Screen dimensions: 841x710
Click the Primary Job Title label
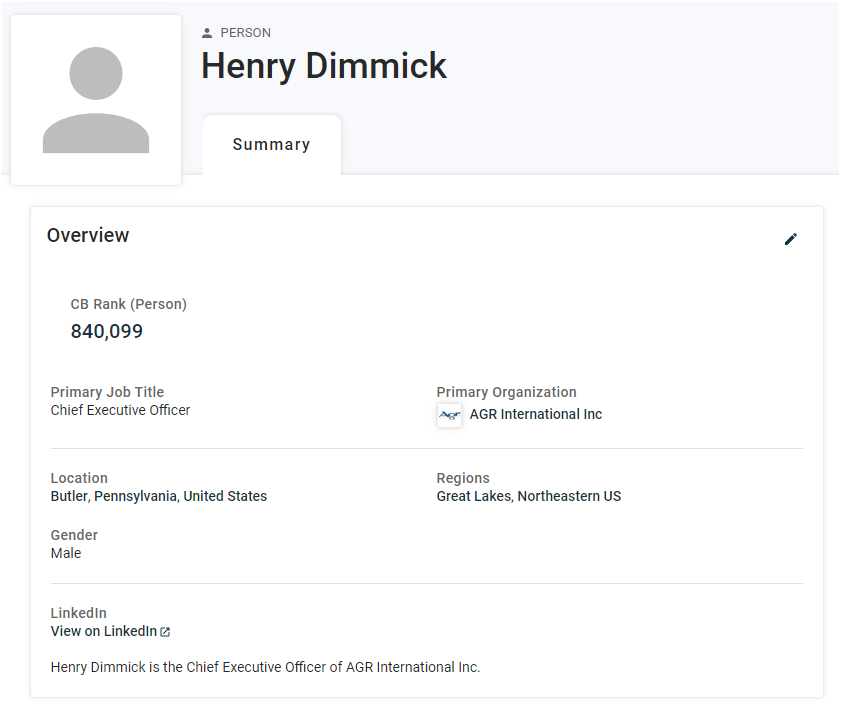pyautogui.click(x=107, y=392)
